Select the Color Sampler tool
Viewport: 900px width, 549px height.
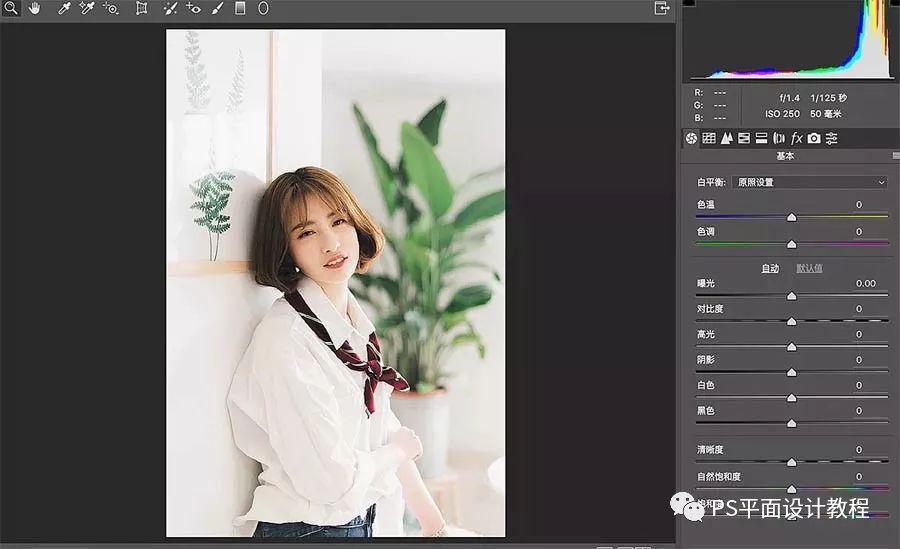point(87,8)
